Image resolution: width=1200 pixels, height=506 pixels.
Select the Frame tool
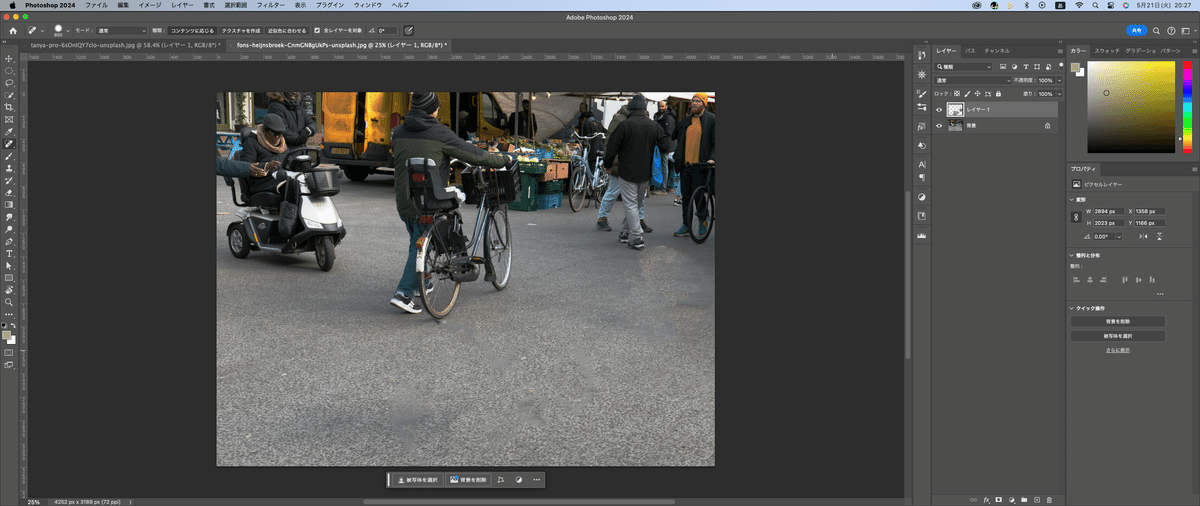coord(9,119)
